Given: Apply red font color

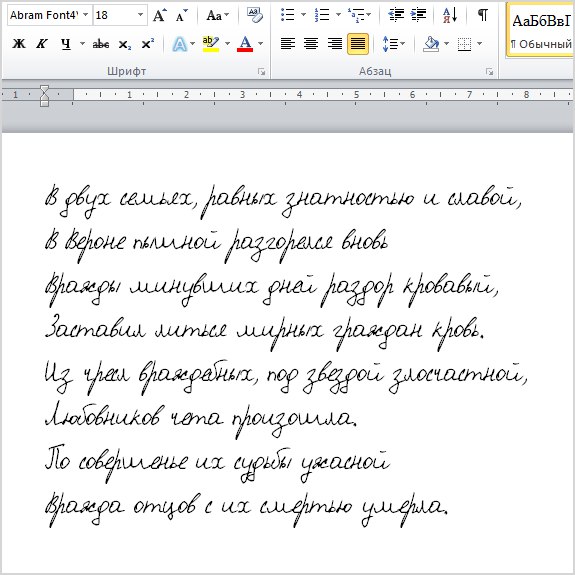Looking at the screenshot, I should pos(245,44).
